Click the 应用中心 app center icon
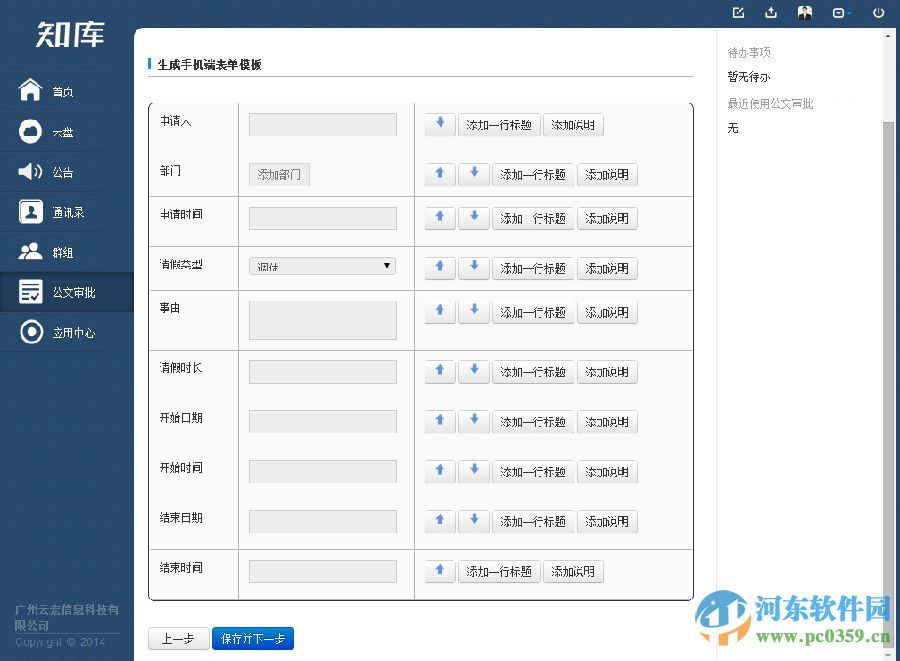Screen dimensions: 900x661 [x=34, y=332]
